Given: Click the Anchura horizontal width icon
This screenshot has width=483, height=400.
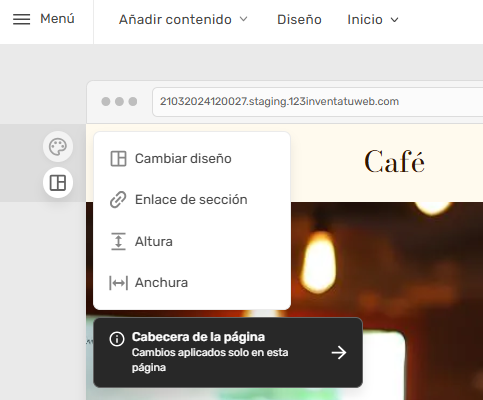Looking at the screenshot, I should (x=118, y=283).
